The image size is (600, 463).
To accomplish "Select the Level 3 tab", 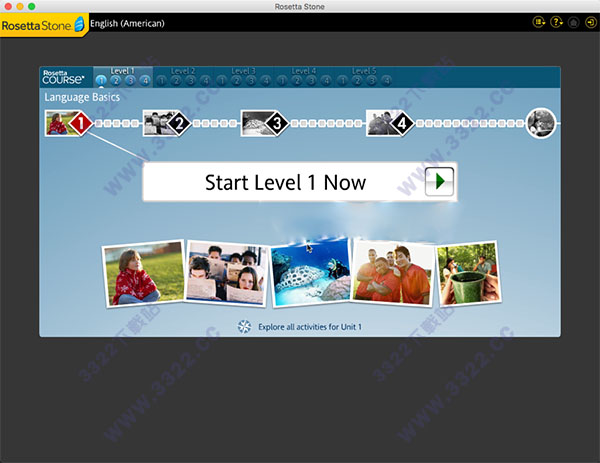I will click(243, 71).
